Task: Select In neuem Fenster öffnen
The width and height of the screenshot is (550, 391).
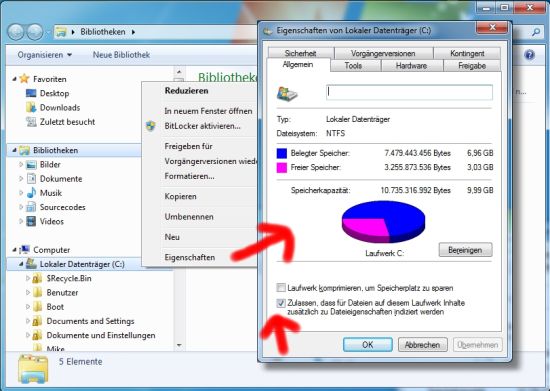Action: [208, 111]
